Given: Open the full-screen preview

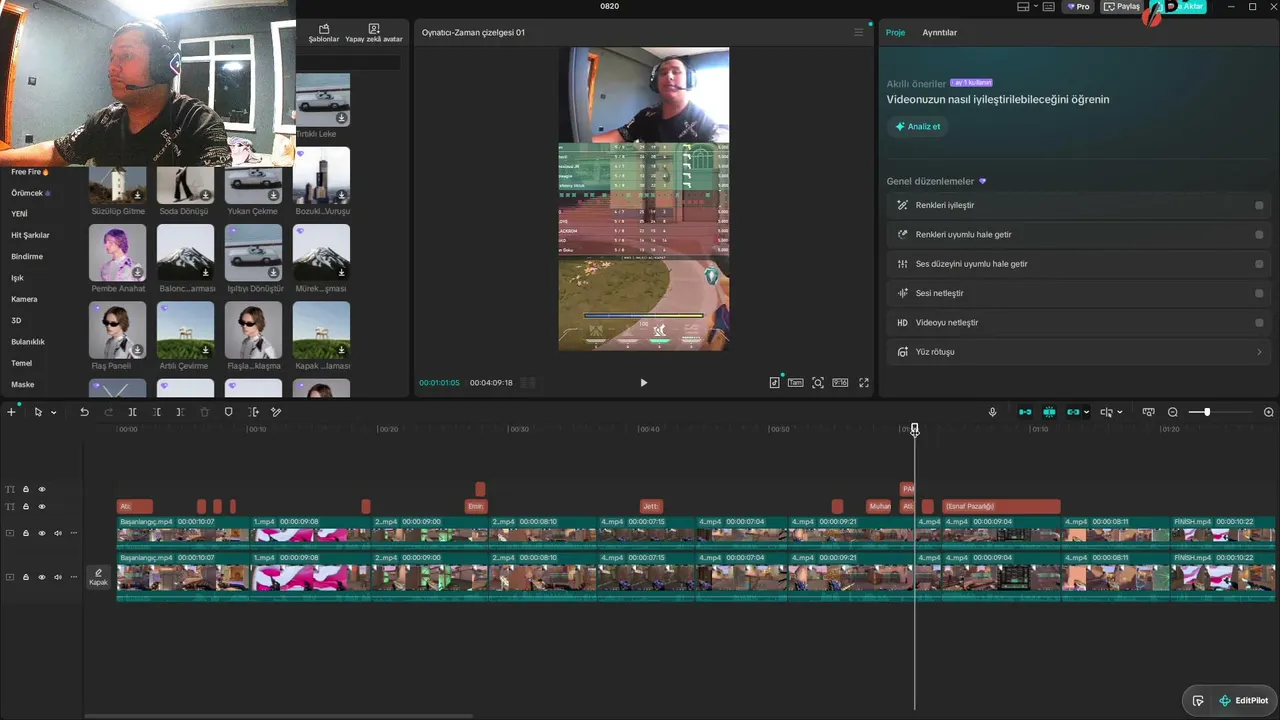Looking at the screenshot, I should coord(864,383).
